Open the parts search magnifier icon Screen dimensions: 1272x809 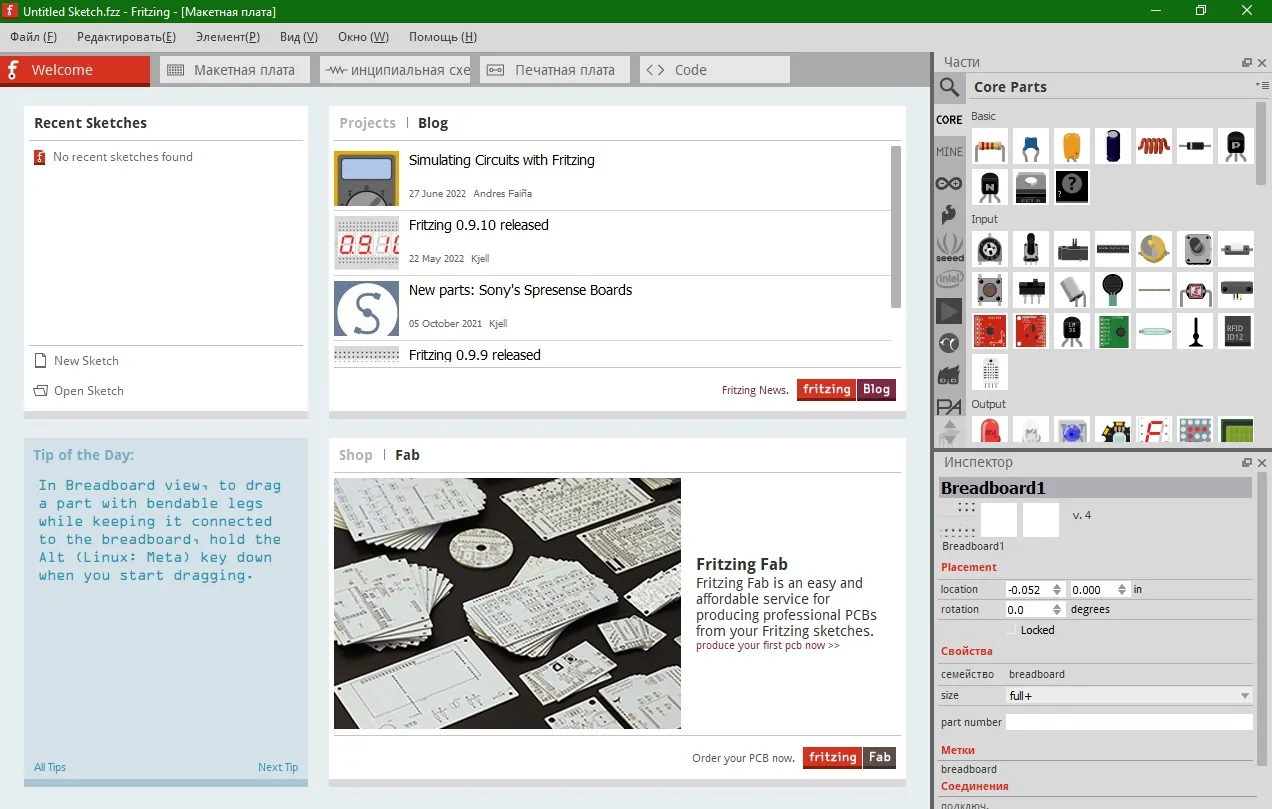pyautogui.click(x=949, y=87)
